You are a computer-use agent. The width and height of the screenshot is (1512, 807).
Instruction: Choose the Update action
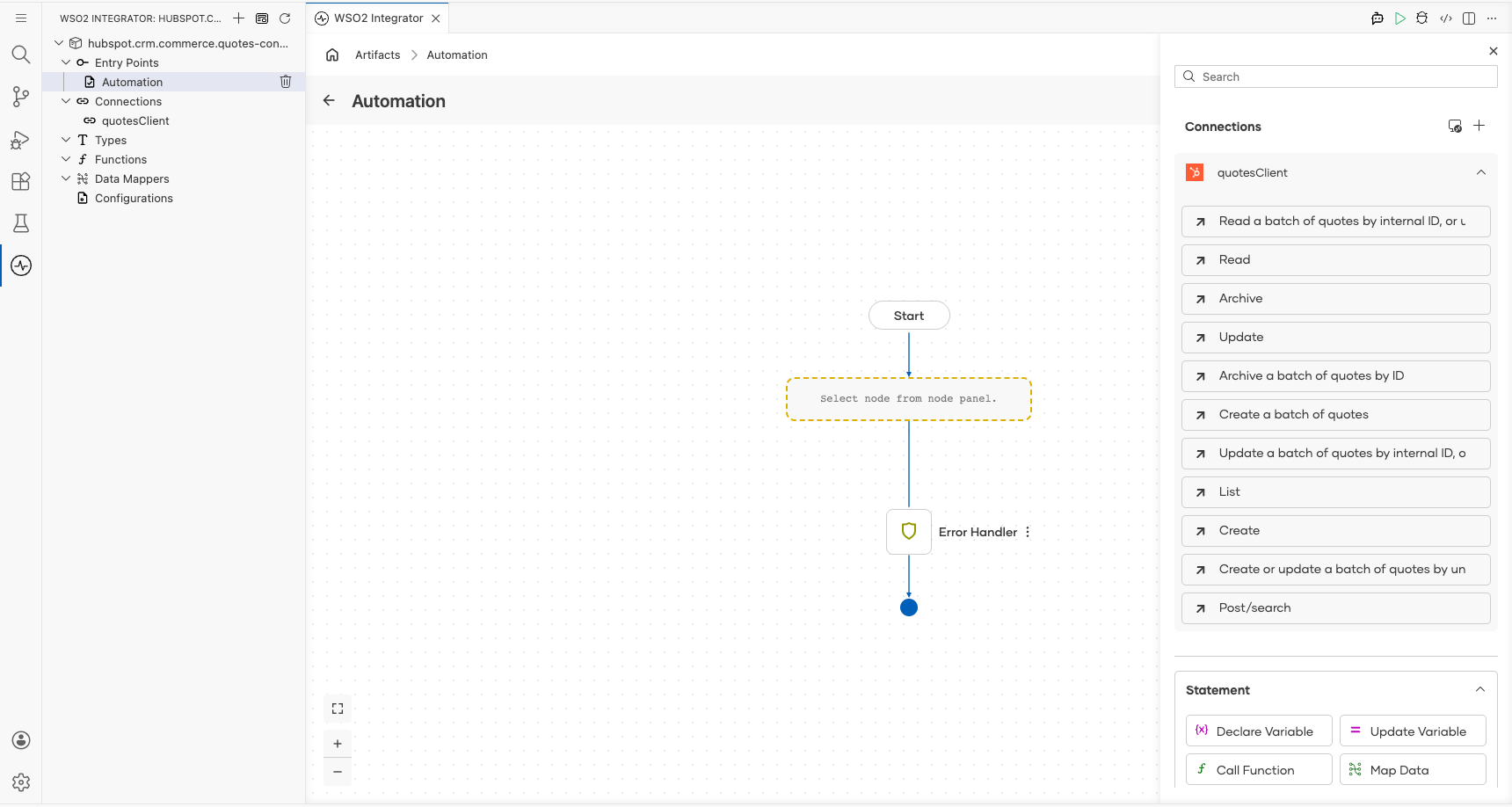coord(1336,338)
